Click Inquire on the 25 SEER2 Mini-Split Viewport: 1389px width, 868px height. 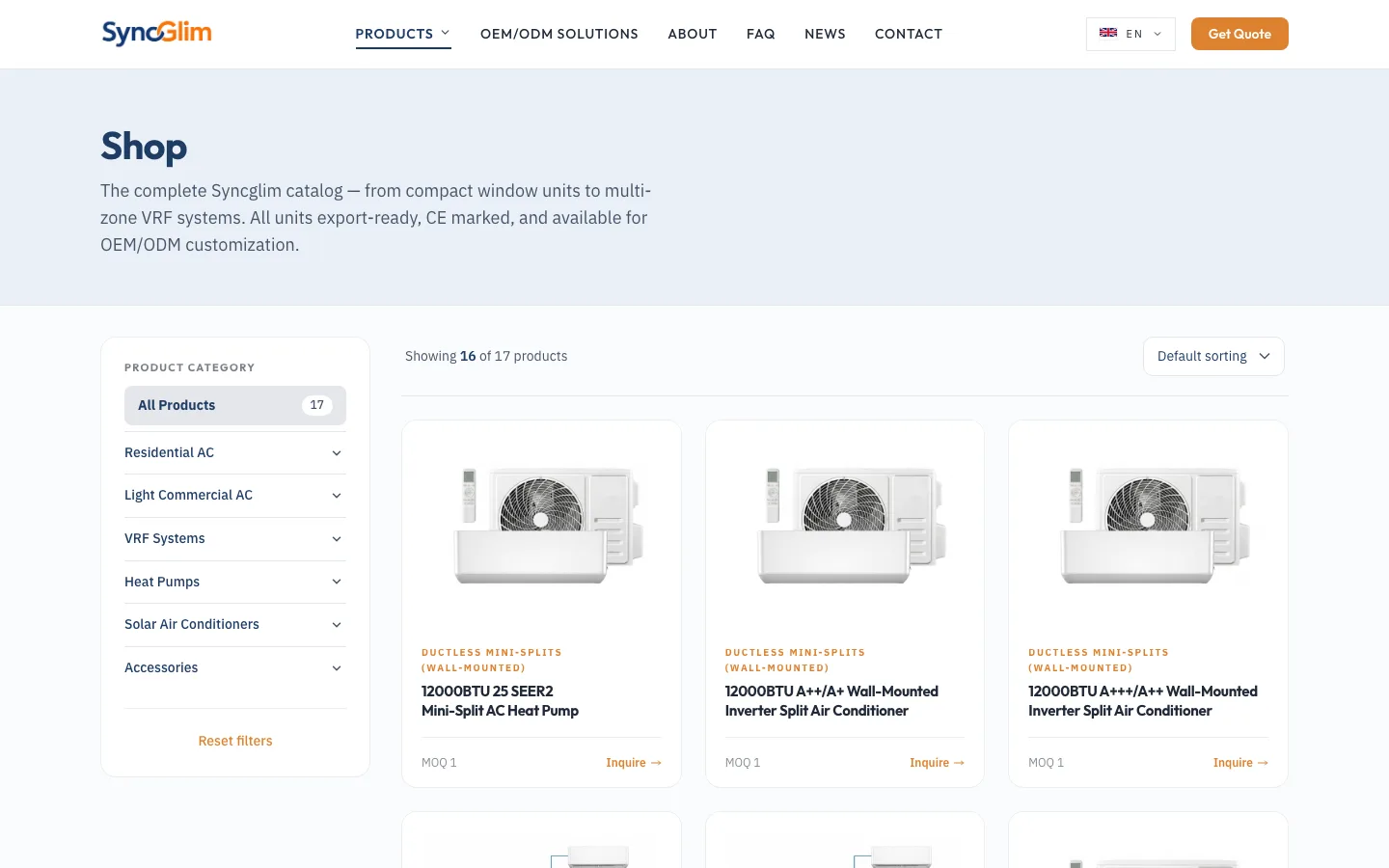[634, 763]
